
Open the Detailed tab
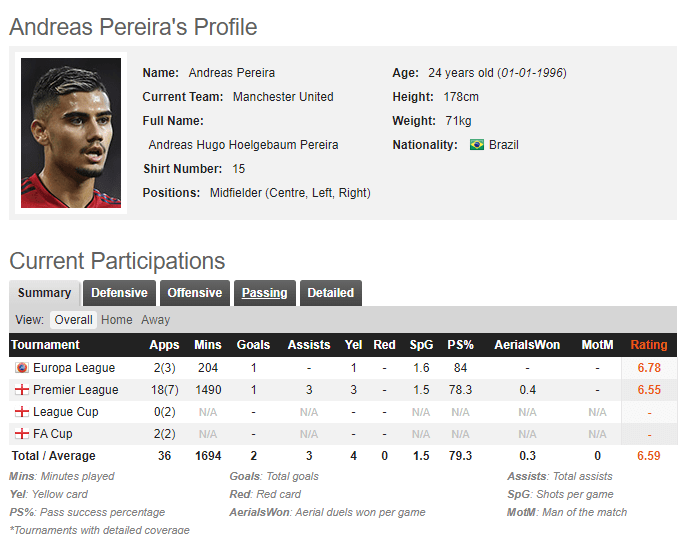(330, 293)
